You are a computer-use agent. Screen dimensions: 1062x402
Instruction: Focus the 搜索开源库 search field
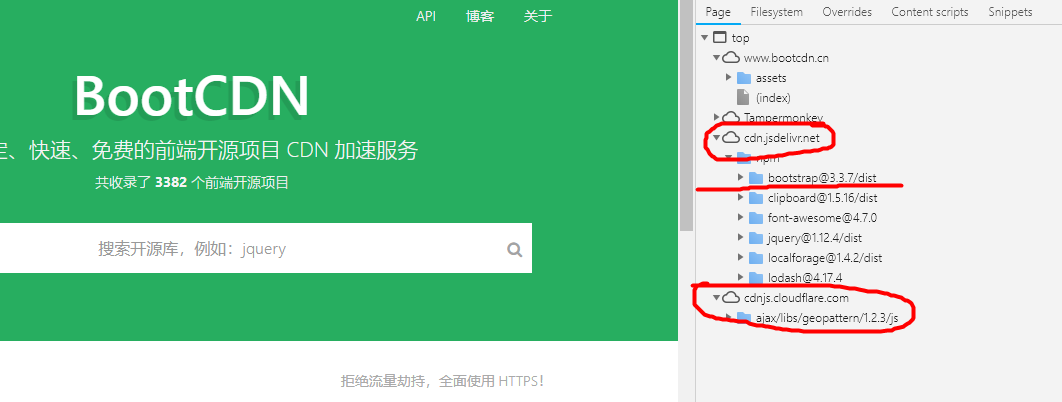(x=266, y=248)
